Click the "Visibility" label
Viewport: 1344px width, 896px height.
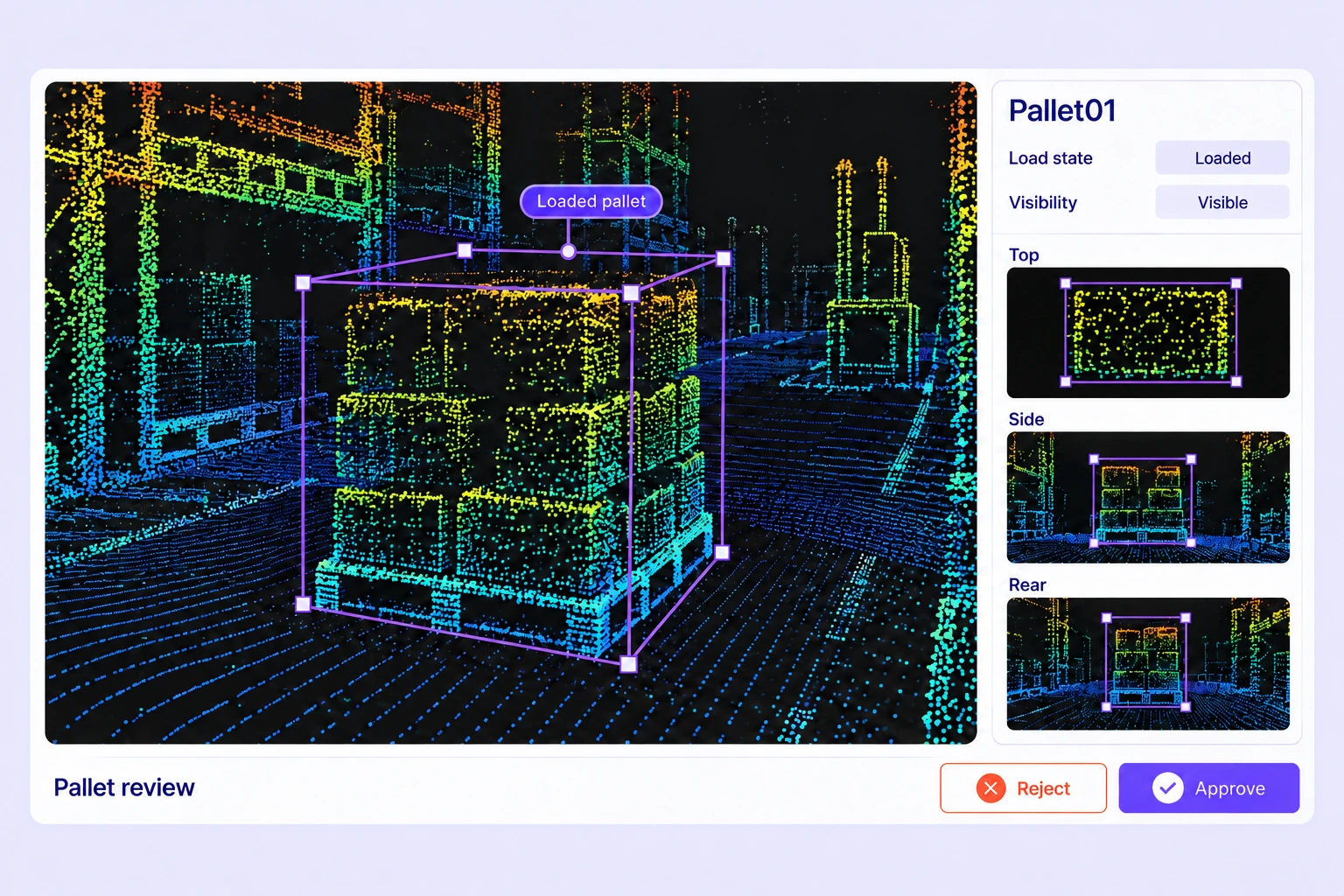(x=1043, y=203)
